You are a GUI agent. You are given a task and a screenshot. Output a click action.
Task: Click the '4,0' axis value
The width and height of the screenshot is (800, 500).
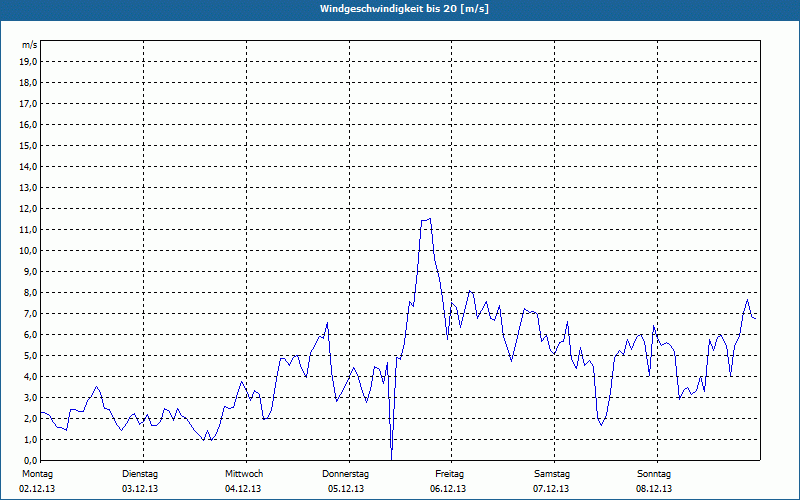[x=31, y=377]
